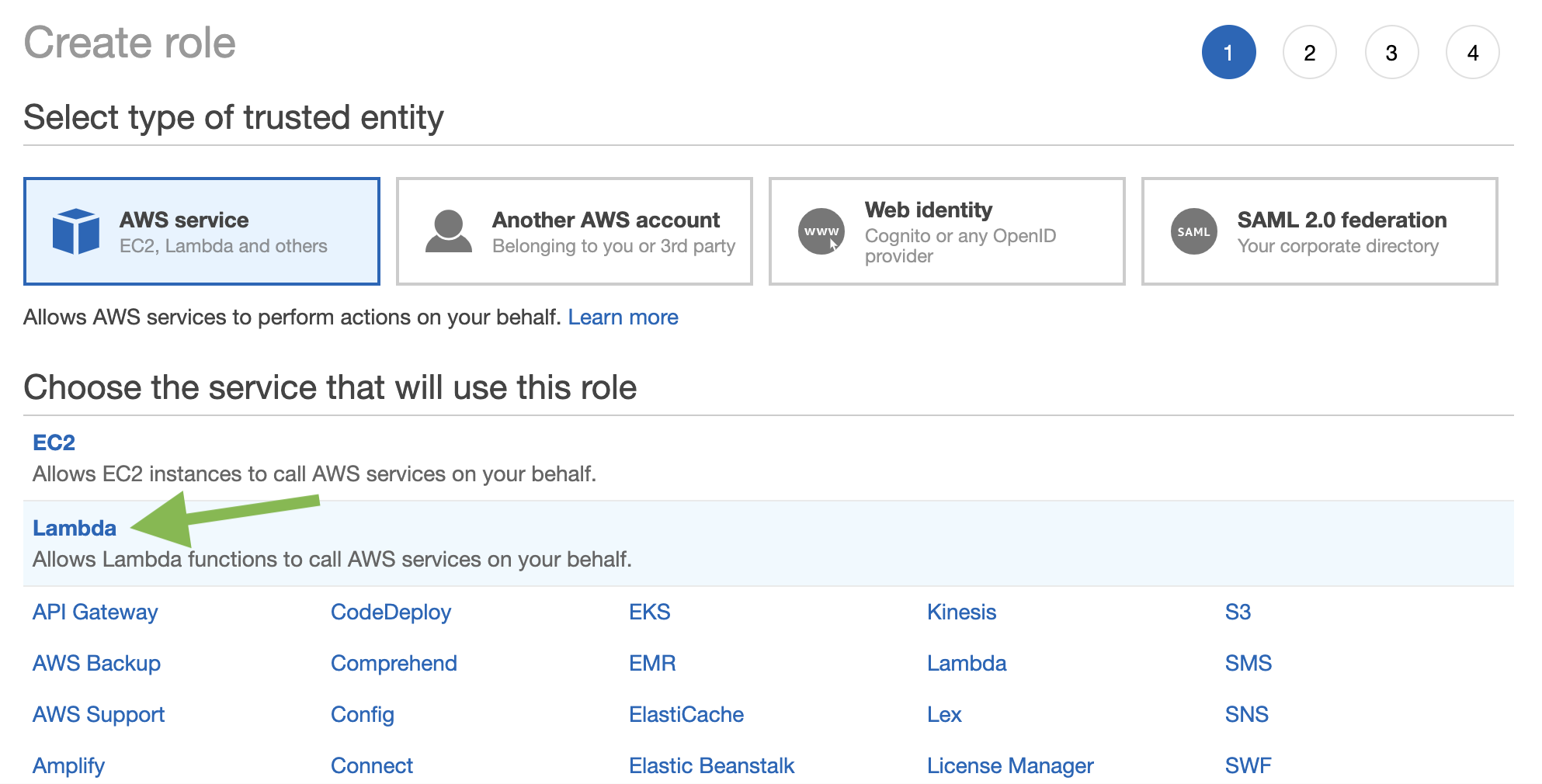Open the Learn more link
The width and height of the screenshot is (1542, 784).
[623, 317]
